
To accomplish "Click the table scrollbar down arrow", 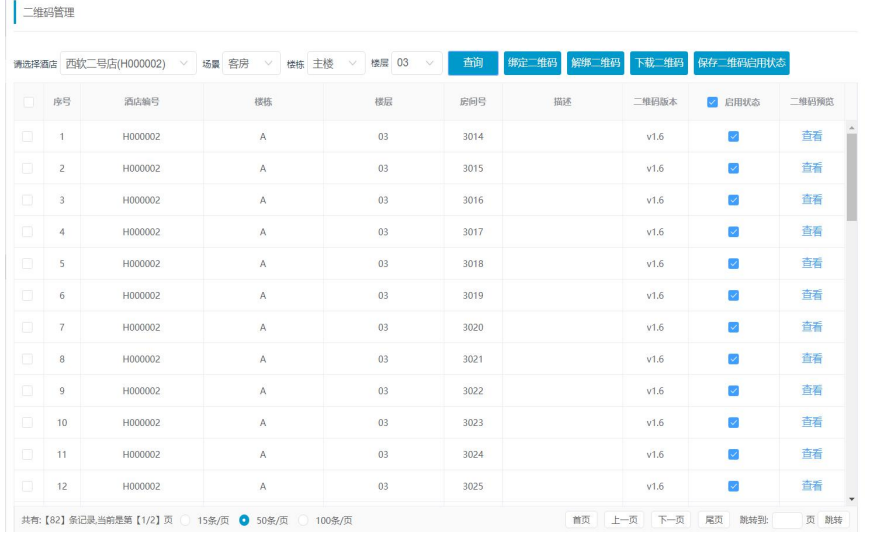I will tap(851, 499).
